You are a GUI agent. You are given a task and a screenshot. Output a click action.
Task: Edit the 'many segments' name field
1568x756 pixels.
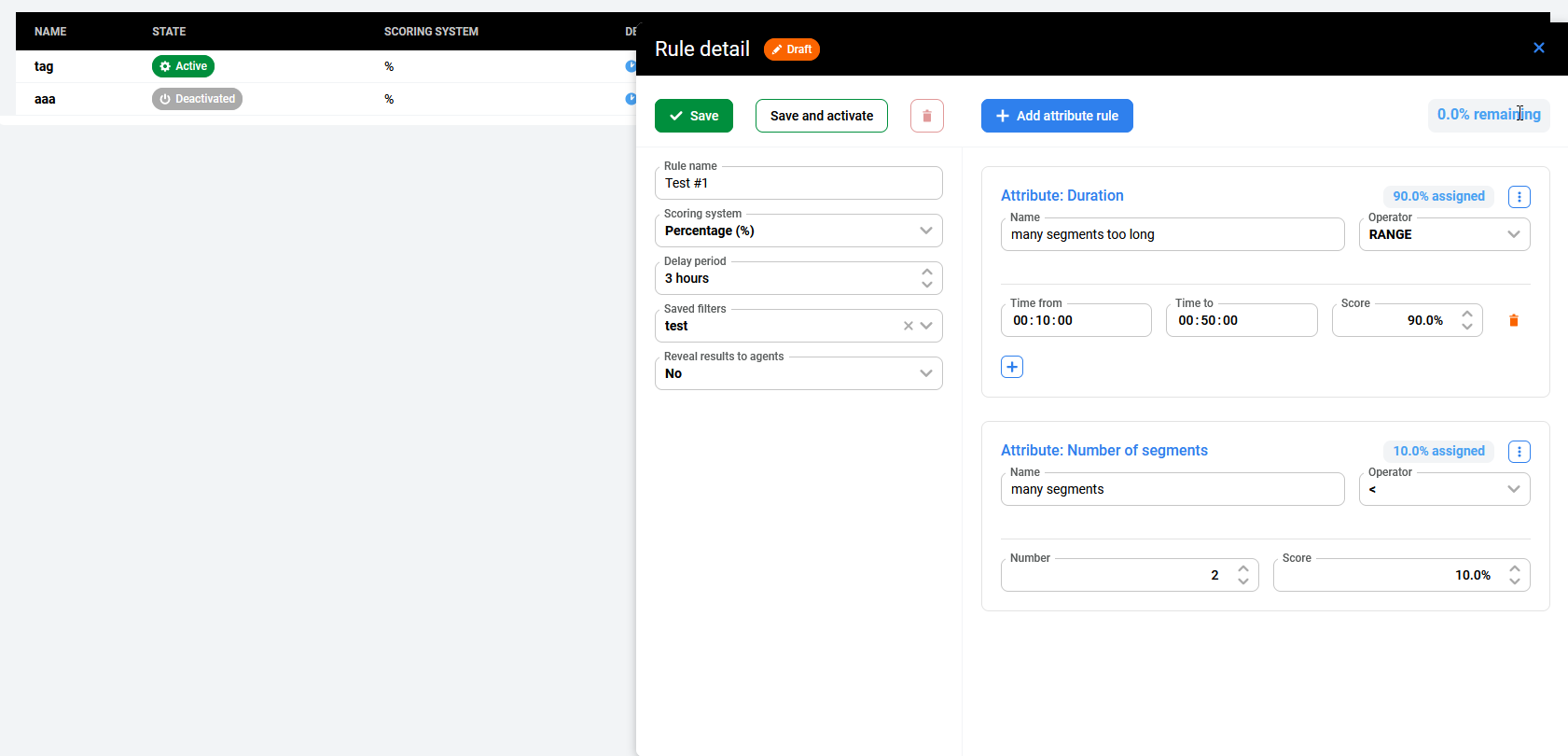pyautogui.click(x=1173, y=489)
